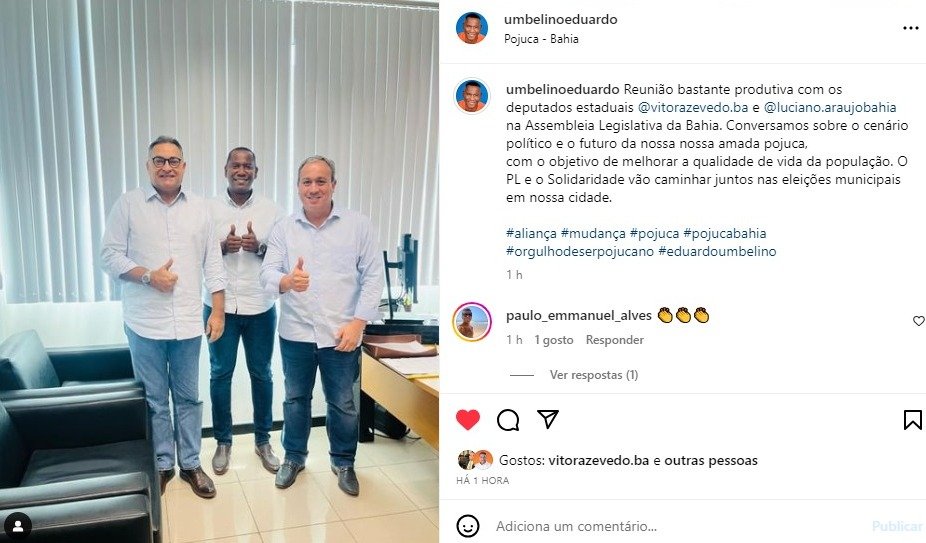Viewport: 926px width, 543px height.
Task: Open #orgulhodeserpojucano hashtag
Action: [580, 251]
